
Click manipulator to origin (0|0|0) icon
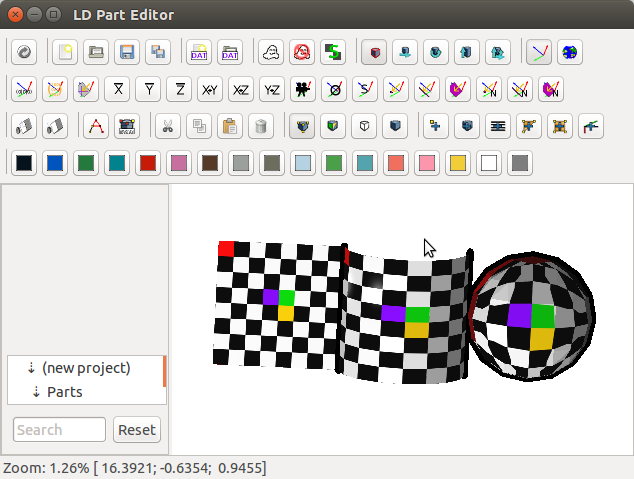coord(24,89)
